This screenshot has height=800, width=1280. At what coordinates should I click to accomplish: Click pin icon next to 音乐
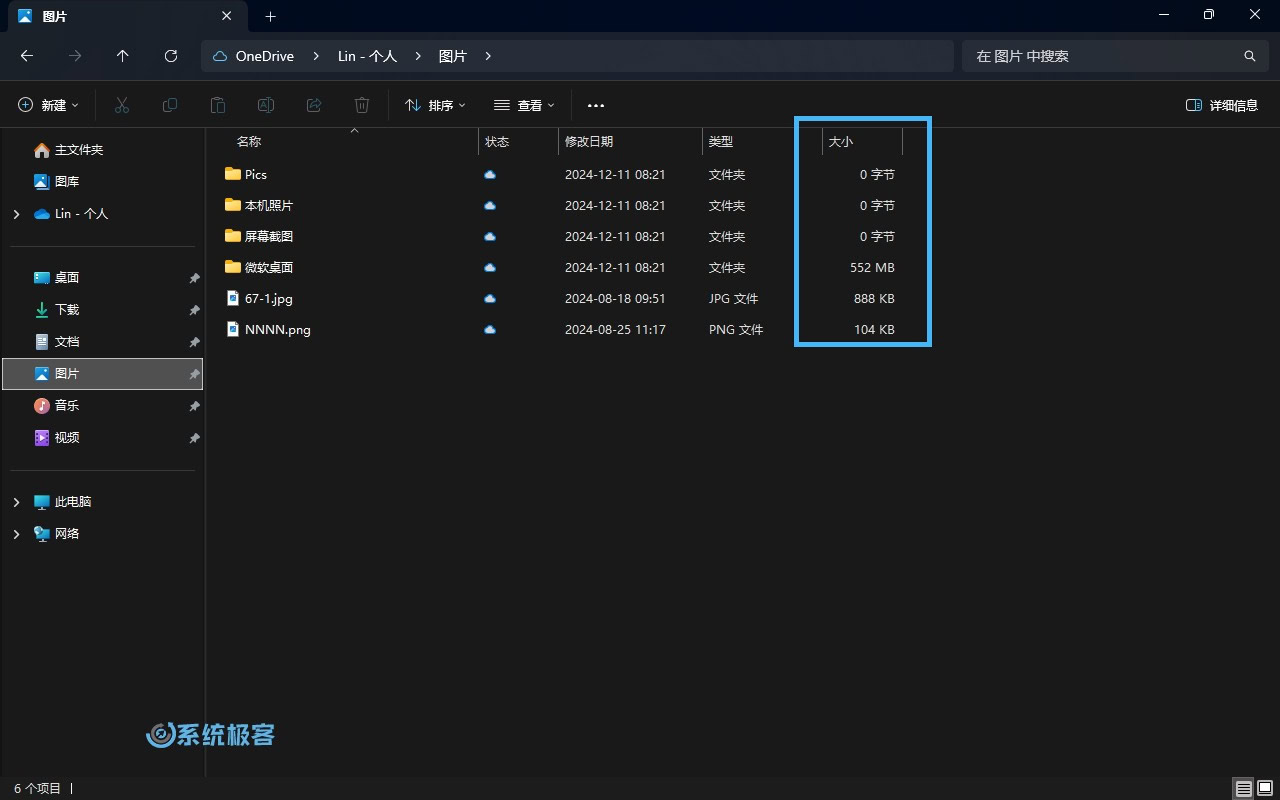point(194,406)
